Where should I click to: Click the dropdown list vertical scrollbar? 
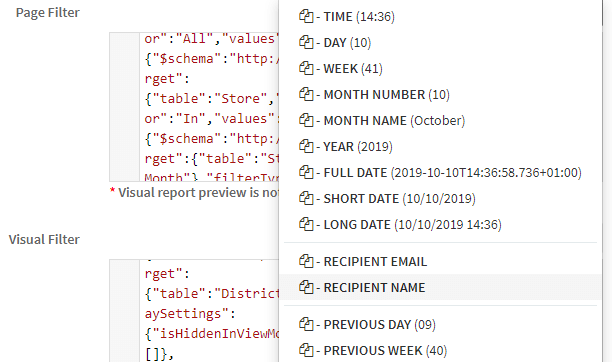607,181
